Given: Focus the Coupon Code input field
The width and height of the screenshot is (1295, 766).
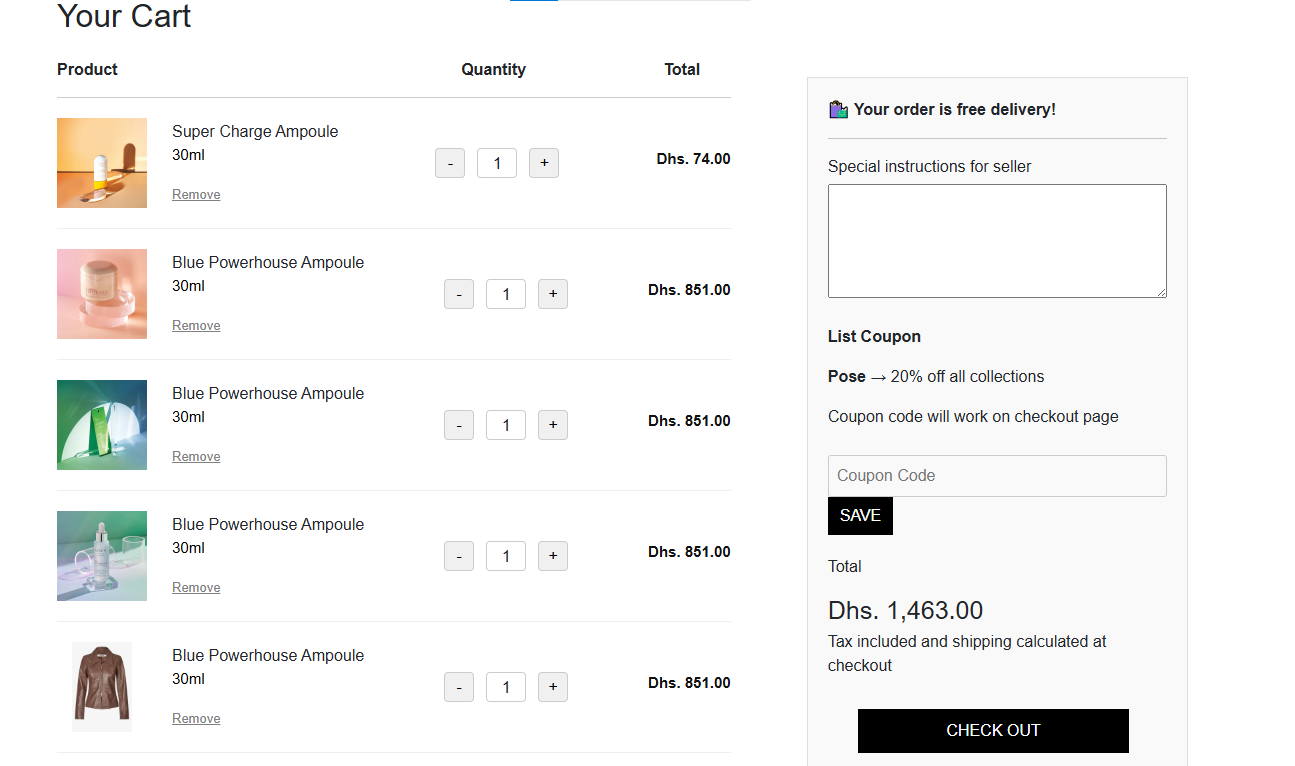Looking at the screenshot, I should 997,476.
